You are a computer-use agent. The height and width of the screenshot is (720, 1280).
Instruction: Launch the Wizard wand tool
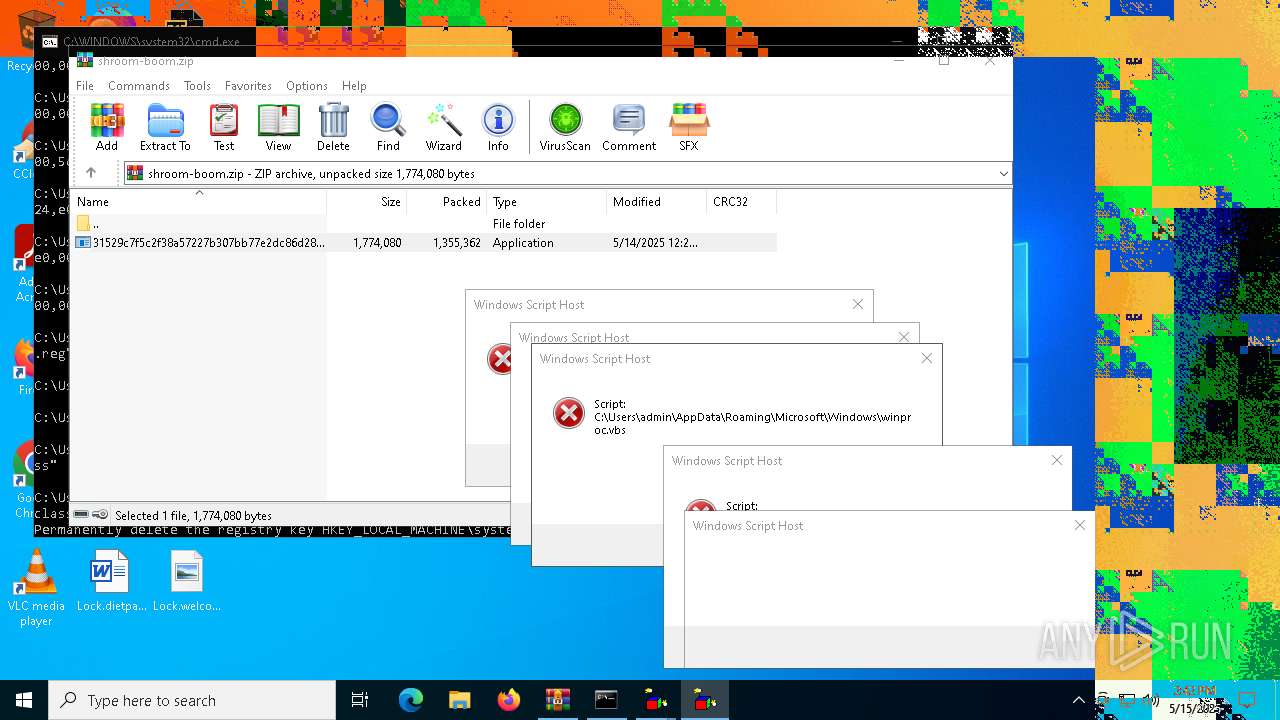pyautogui.click(x=443, y=127)
